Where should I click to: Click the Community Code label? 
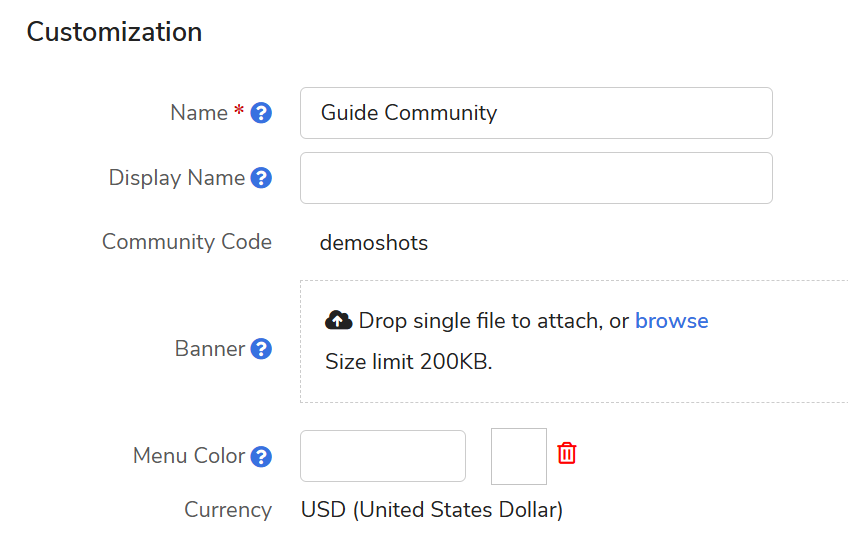coord(187,242)
